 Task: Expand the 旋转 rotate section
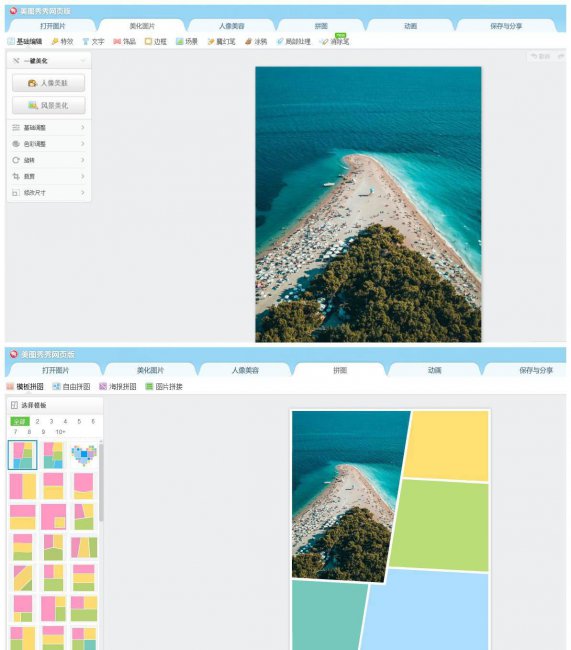49,160
